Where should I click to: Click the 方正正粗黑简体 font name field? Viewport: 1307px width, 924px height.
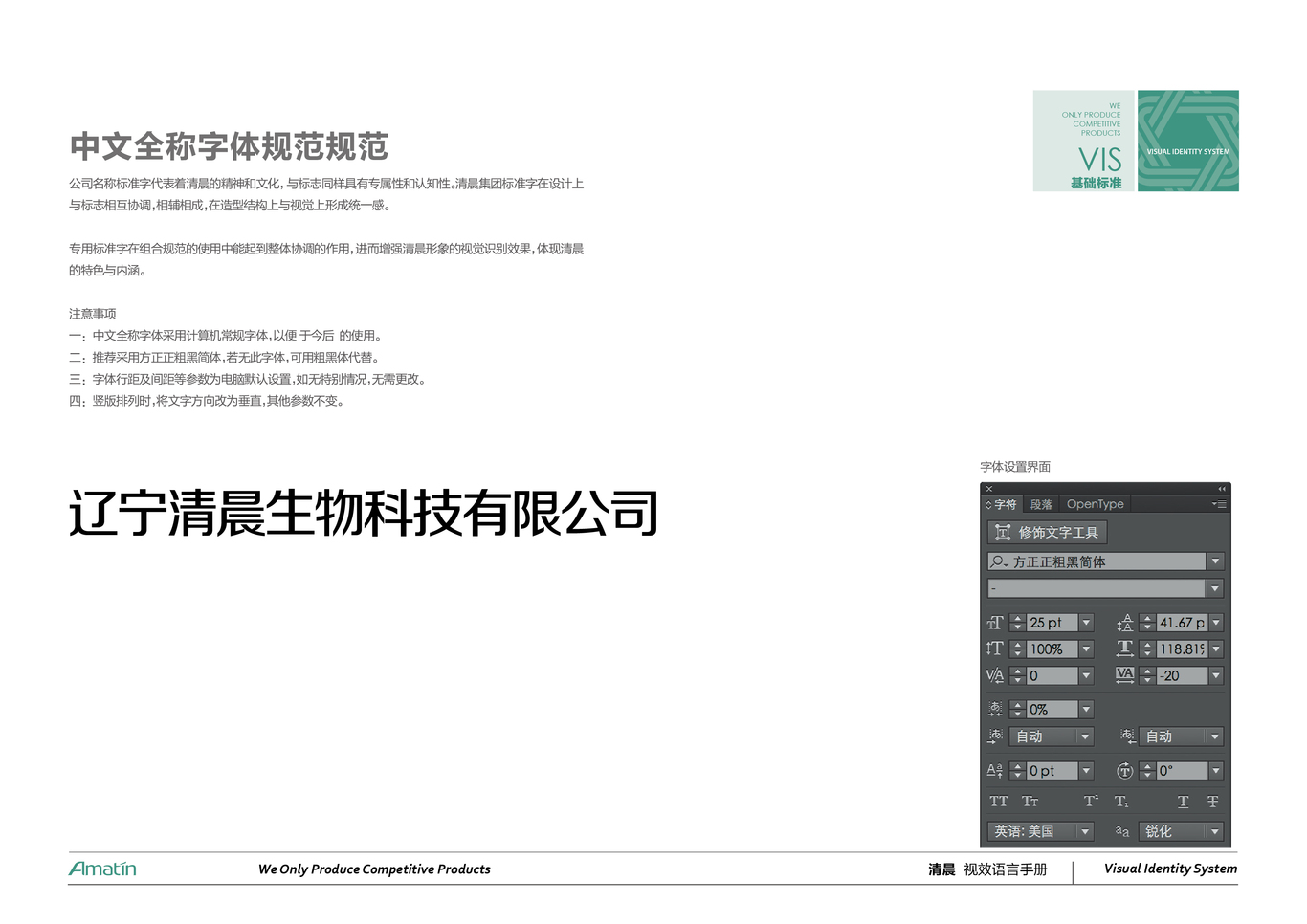tap(1097, 561)
